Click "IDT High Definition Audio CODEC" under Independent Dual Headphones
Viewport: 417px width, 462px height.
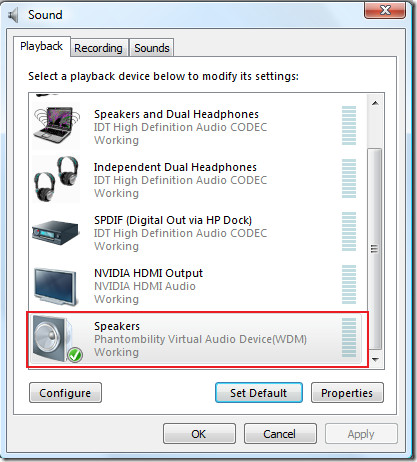click(x=180, y=180)
